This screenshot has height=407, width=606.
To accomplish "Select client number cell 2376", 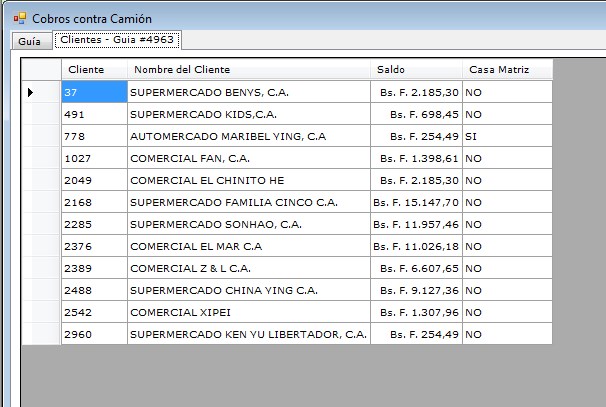I will click(x=94, y=246).
